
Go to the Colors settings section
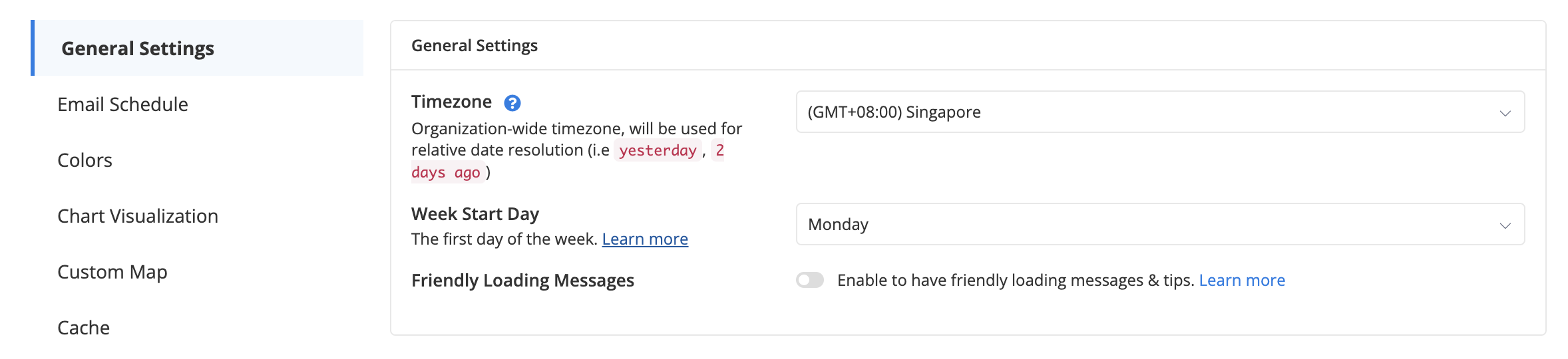tap(85, 160)
